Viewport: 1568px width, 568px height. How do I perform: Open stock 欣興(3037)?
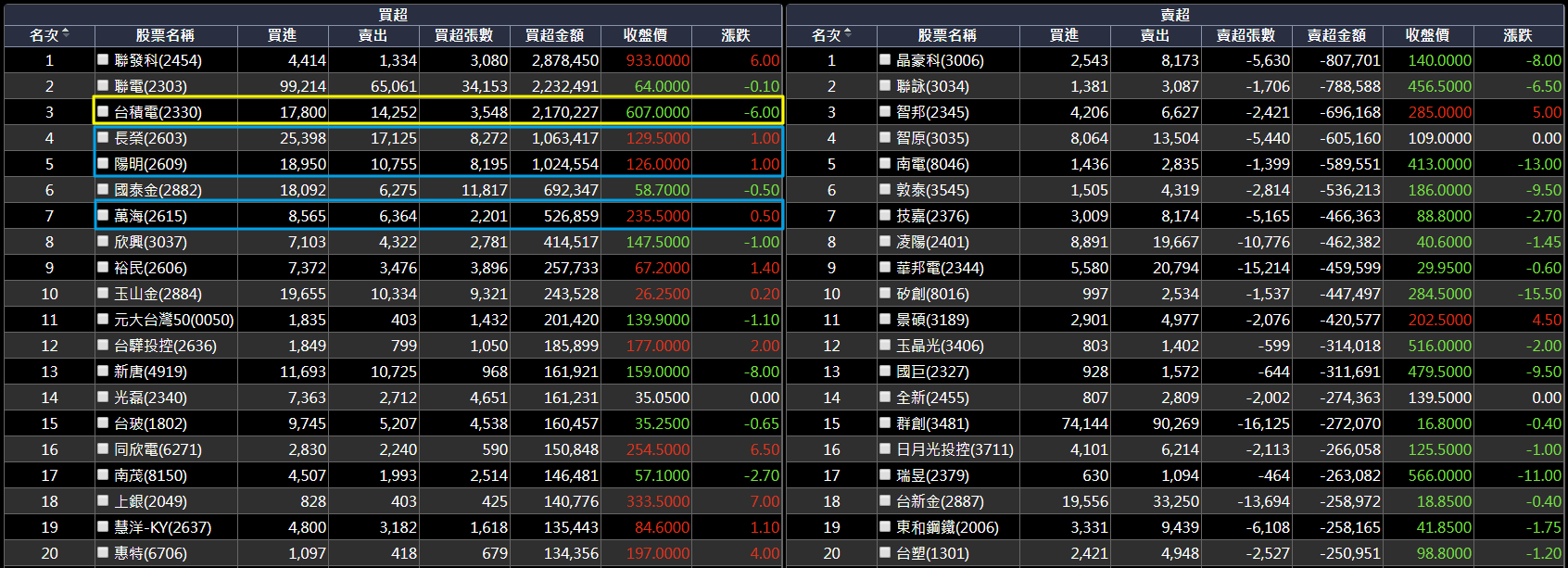(x=150, y=242)
